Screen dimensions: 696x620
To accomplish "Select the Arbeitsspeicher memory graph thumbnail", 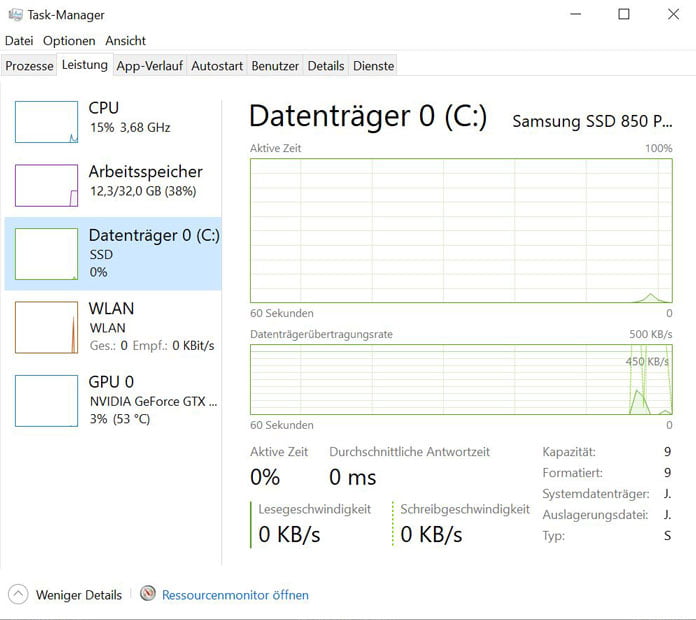I will point(46,186).
